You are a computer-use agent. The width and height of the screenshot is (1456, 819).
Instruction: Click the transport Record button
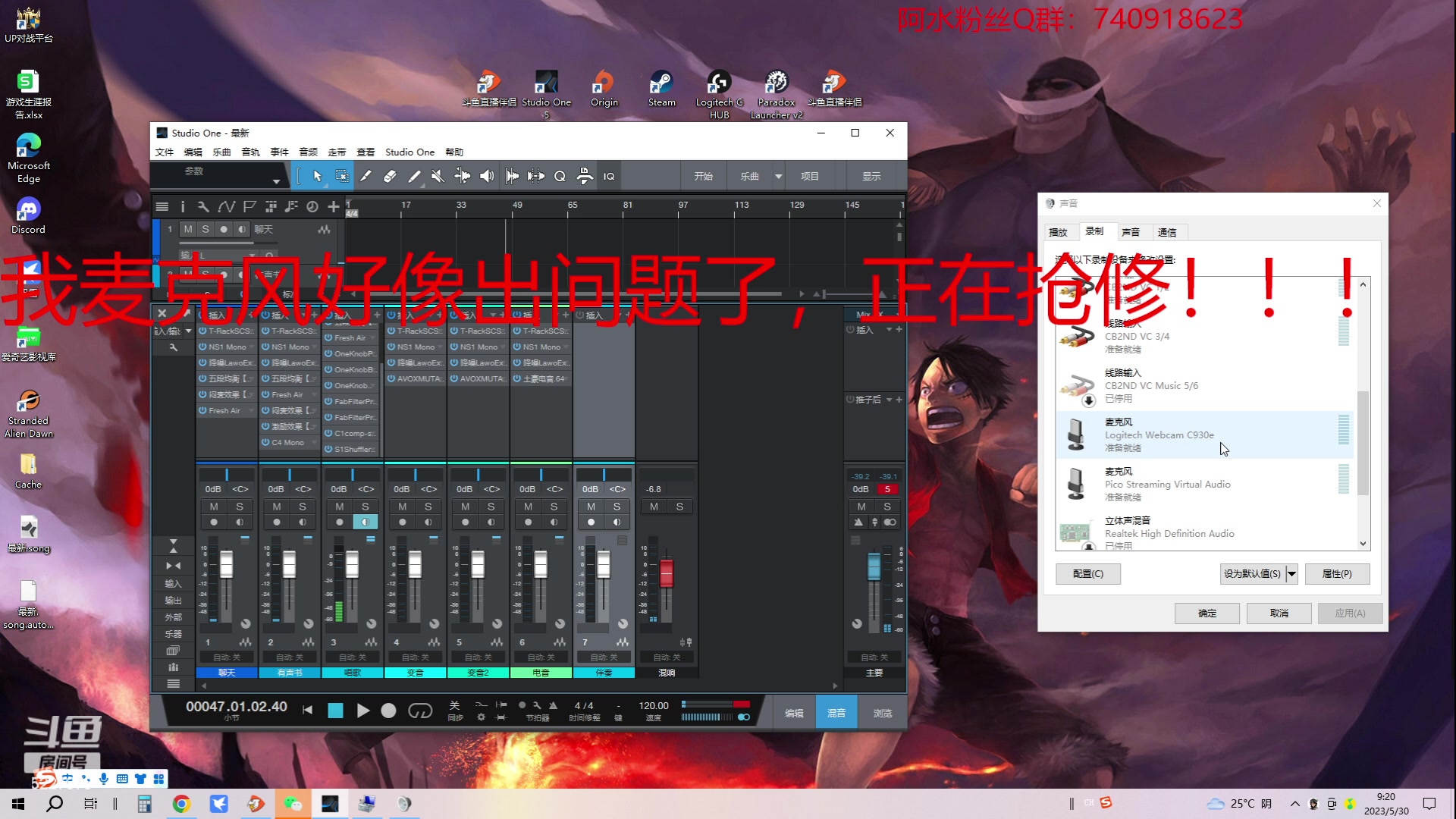tap(388, 711)
